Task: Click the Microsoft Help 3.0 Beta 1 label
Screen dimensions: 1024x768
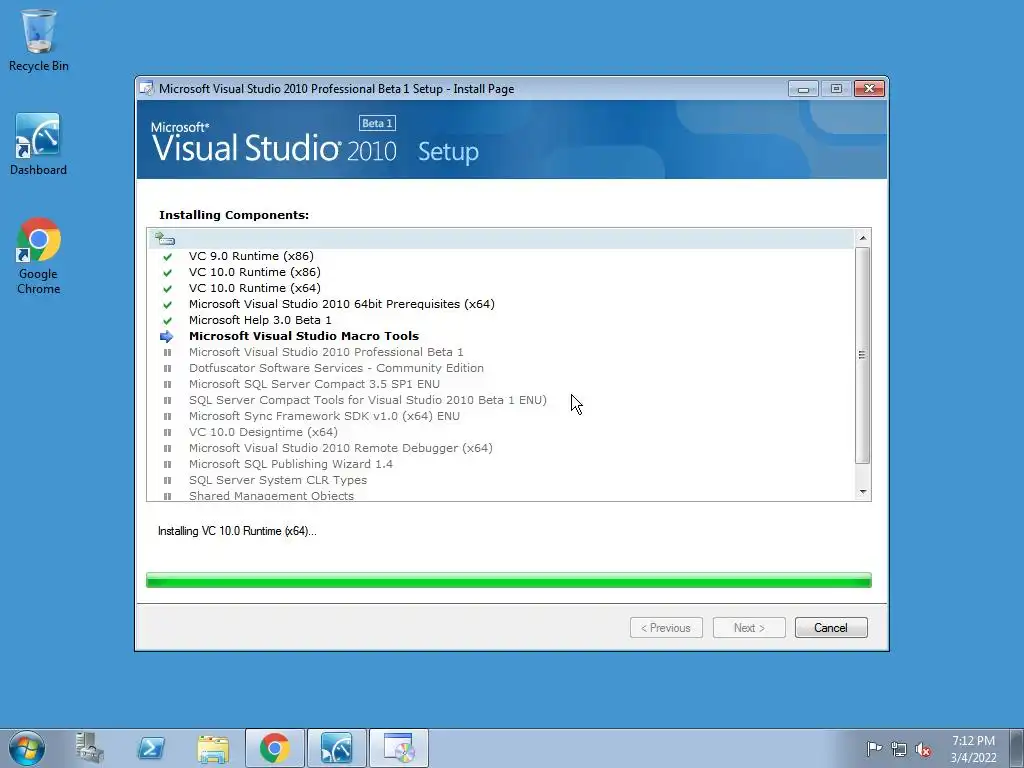Action: tap(260, 320)
